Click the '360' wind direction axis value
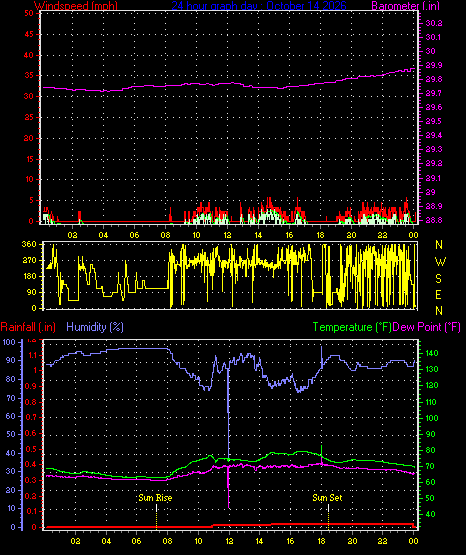 (x=29, y=244)
